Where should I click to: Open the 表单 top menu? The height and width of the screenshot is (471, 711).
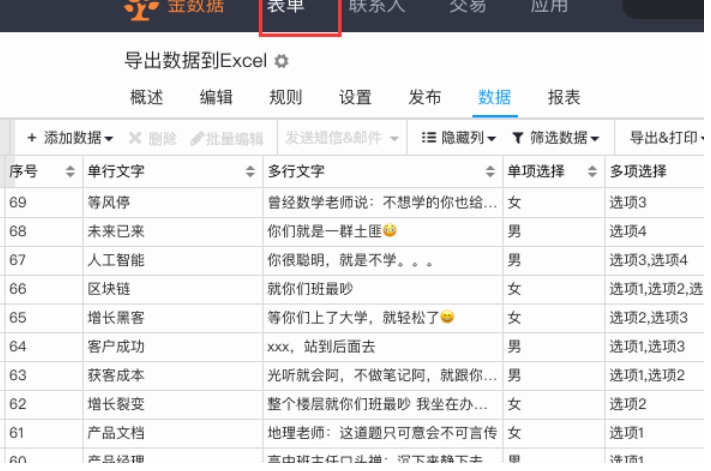(x=286, y=6)
